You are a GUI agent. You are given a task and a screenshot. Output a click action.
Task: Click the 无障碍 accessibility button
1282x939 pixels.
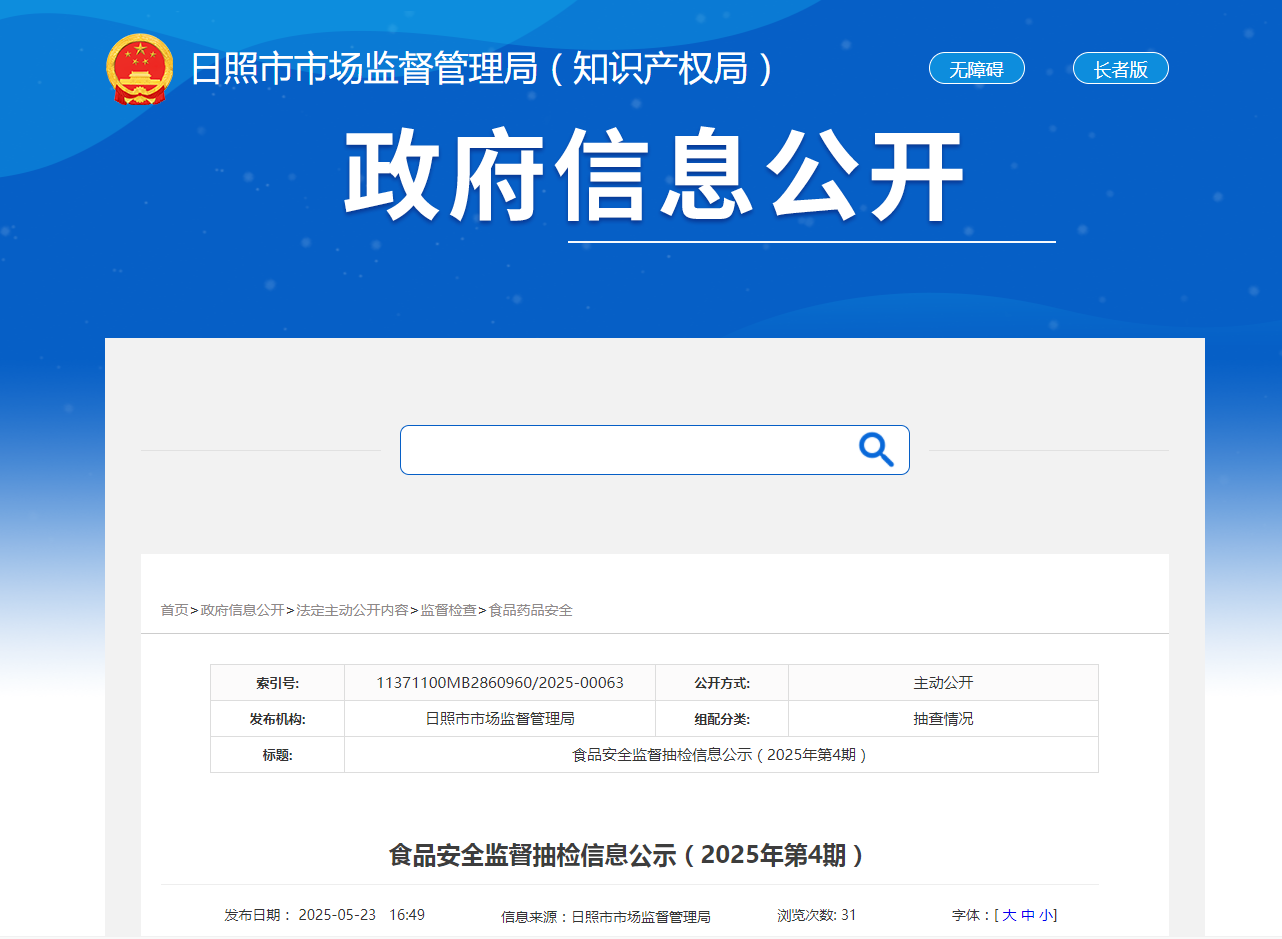point(976,69)
